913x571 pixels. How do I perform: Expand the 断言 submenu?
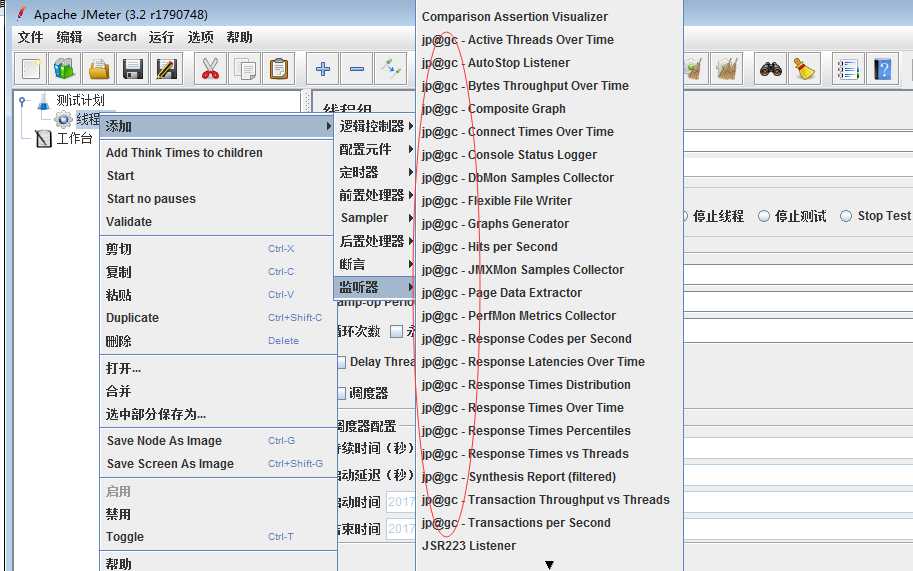tap(376, 264)
